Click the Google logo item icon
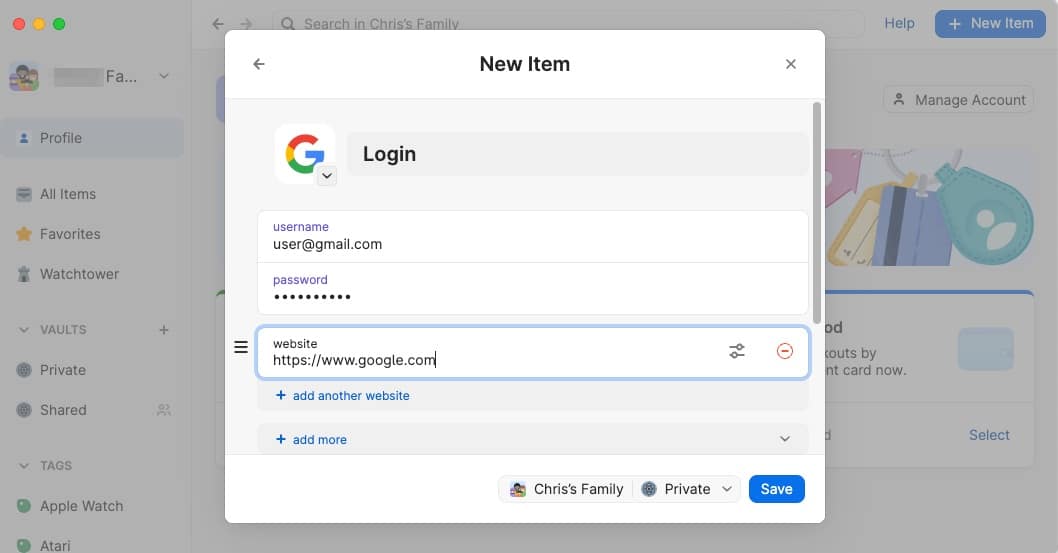Viewport: 1058px width, 553px height. point(305,154)
